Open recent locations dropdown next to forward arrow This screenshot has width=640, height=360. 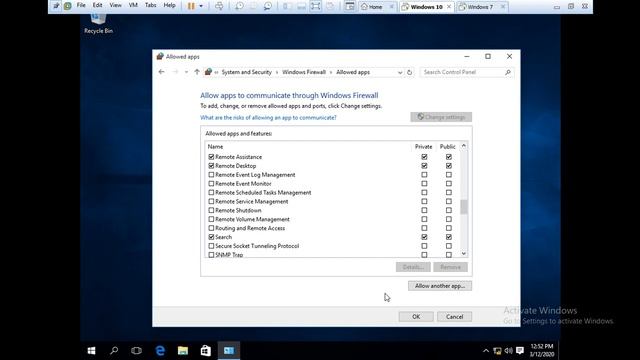point(186,72)
